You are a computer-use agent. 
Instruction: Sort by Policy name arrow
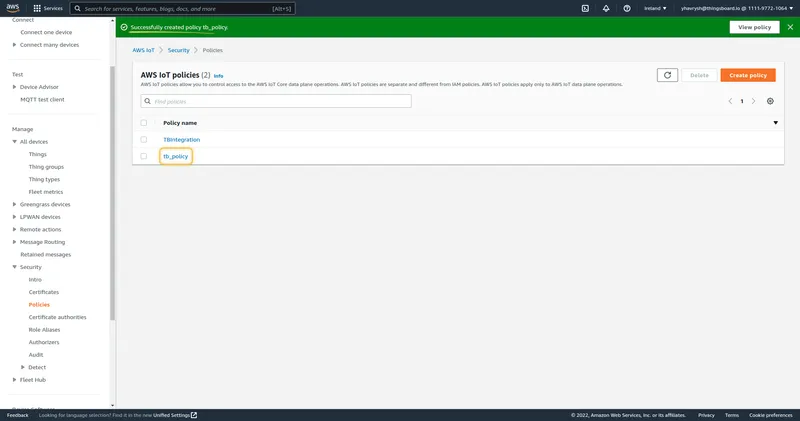[775, 122]
